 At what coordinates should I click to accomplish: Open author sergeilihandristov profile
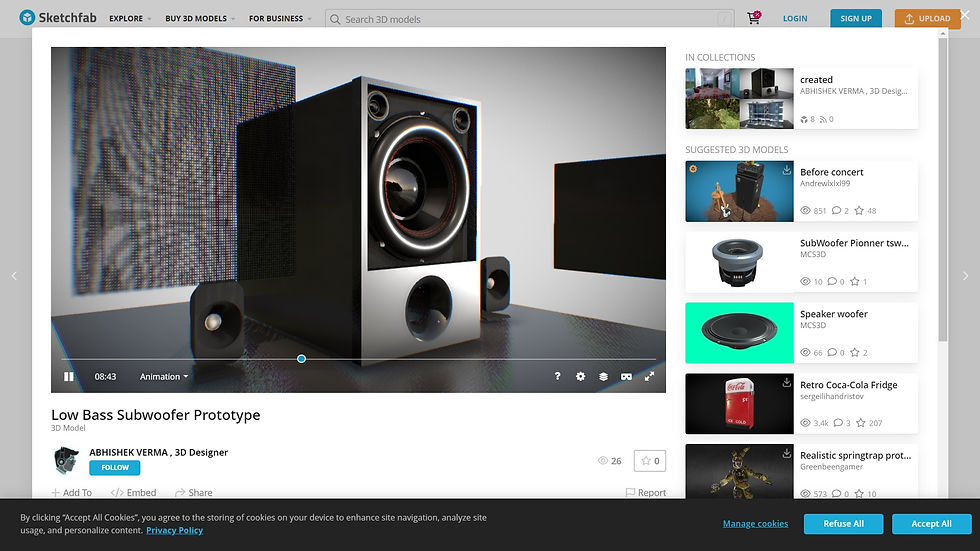click(x=831, y=397)
